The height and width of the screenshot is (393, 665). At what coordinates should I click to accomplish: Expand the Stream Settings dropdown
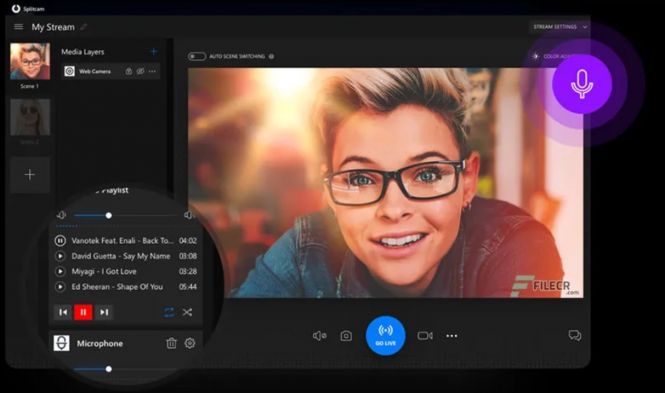560,27
